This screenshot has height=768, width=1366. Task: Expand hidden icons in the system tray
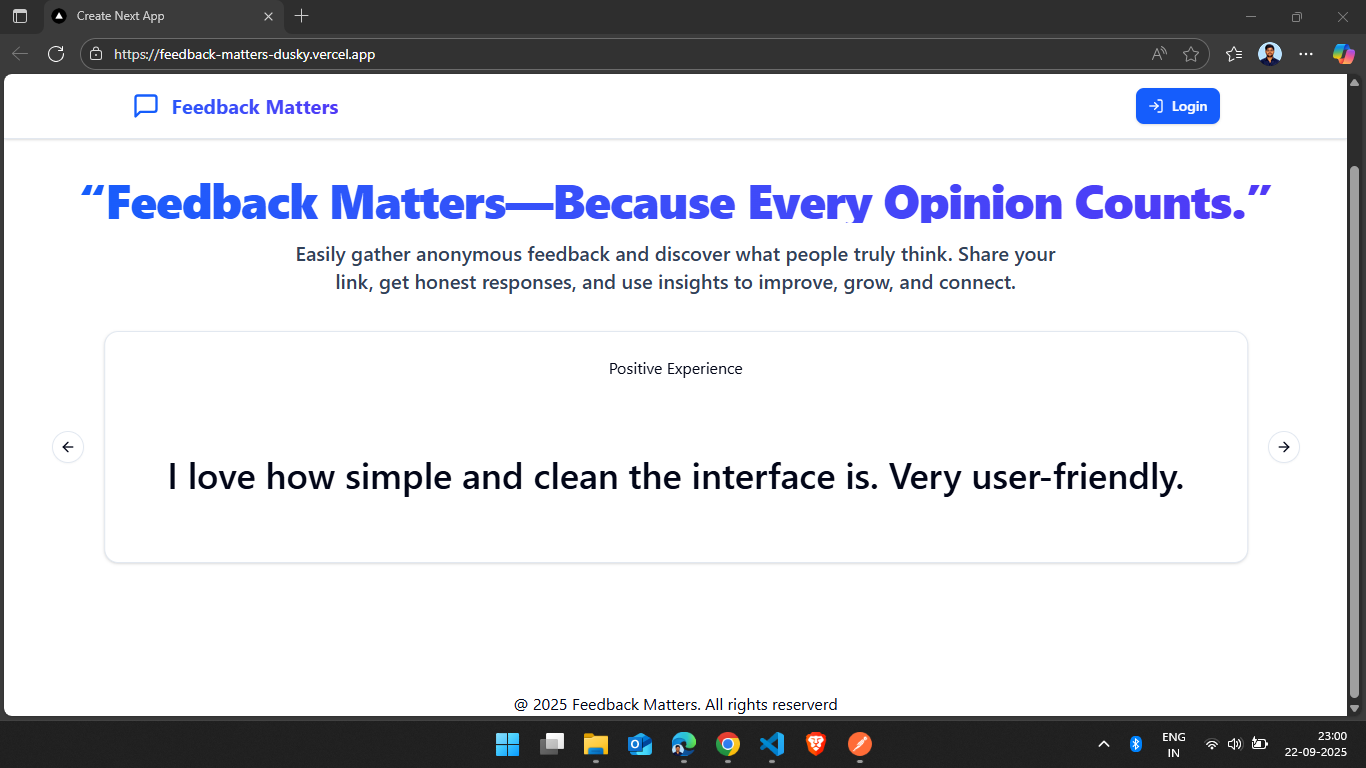[x=1104, y=744]
